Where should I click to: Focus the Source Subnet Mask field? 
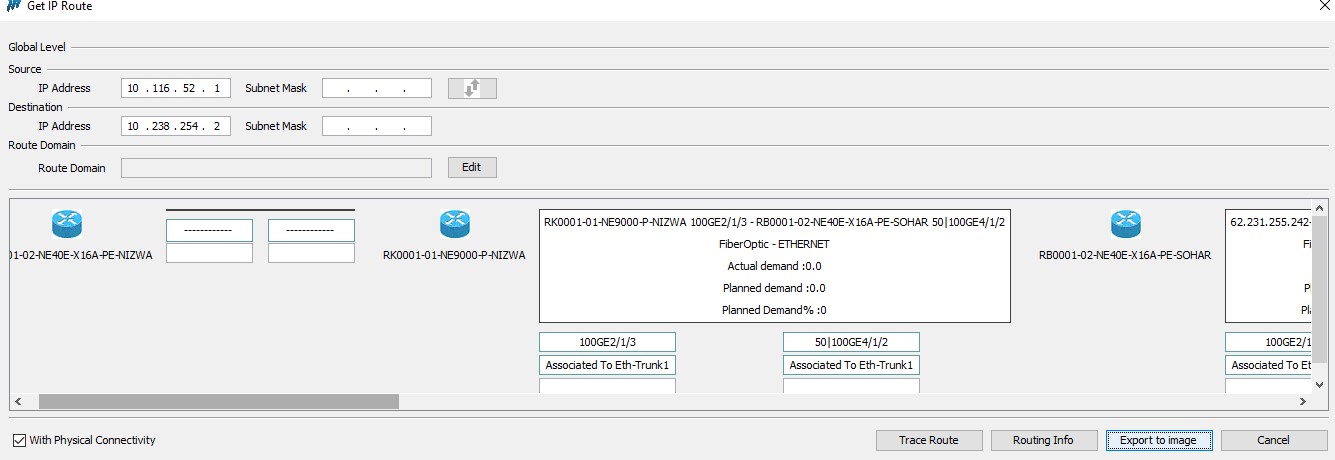[376, 88]
